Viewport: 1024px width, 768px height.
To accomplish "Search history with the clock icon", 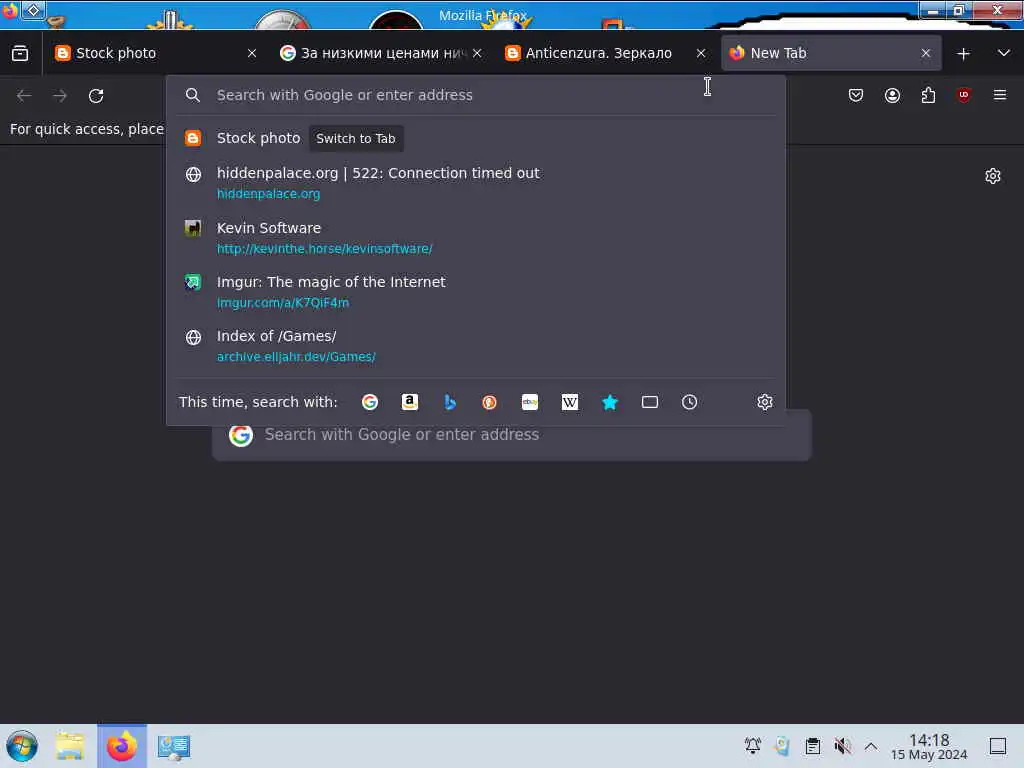I will (x=690, y=402).
